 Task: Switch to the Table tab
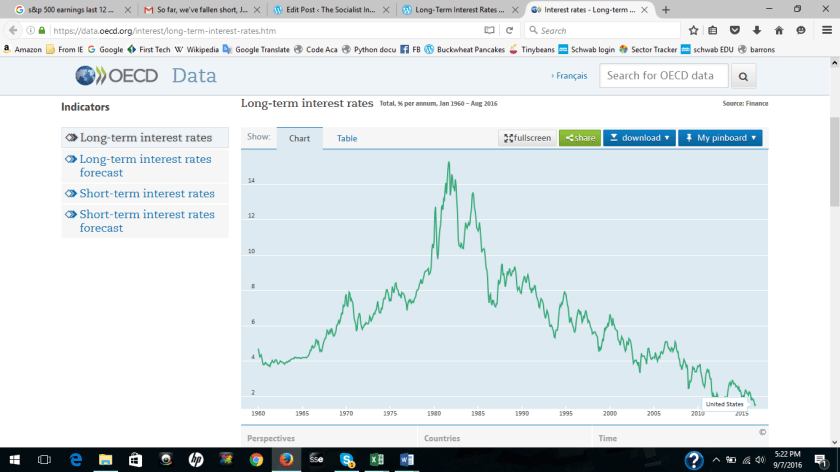pyautogui.click(x=347, y=138)
